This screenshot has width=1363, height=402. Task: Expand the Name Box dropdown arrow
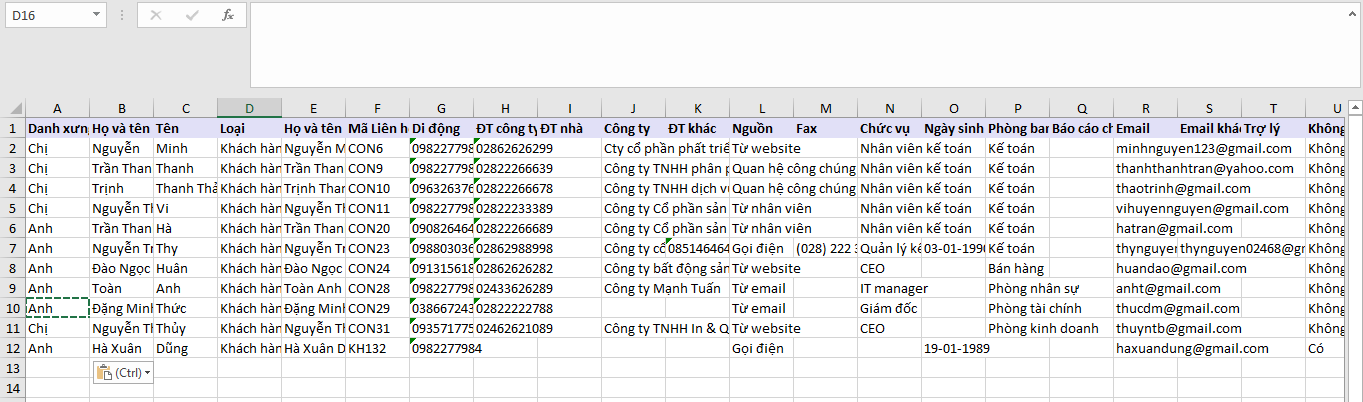coord(96,15)
